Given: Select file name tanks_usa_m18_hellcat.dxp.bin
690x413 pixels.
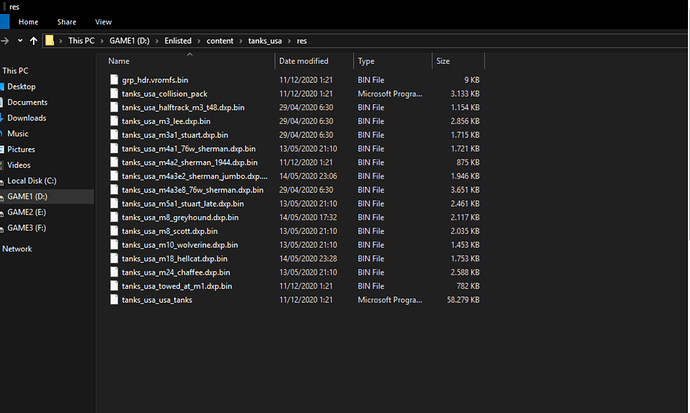Looking at the screenshot, I should point(175,259).
